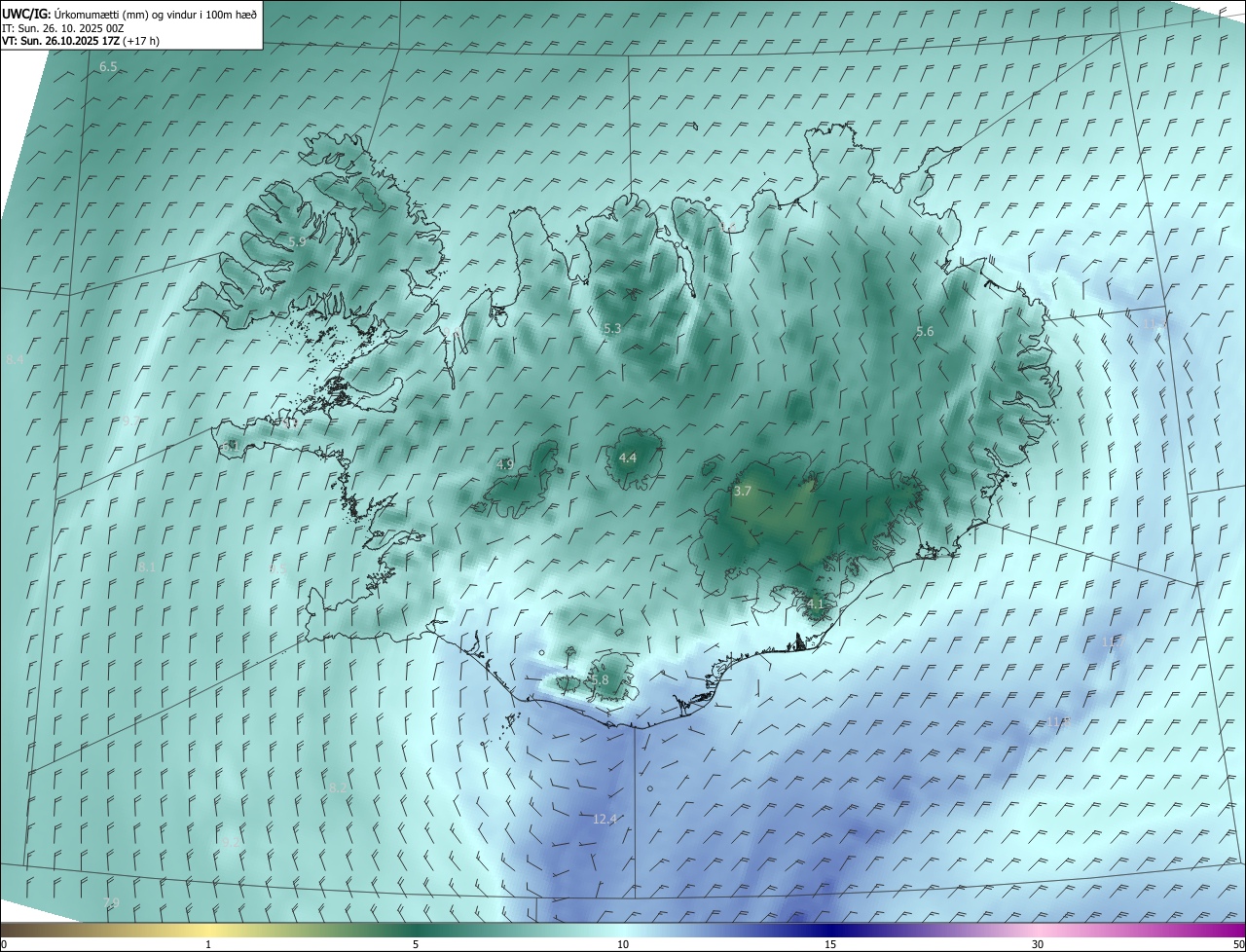Click the map title 'Úrkomumætti (mm) og vindur i 100m hæð'

point(157,15)
